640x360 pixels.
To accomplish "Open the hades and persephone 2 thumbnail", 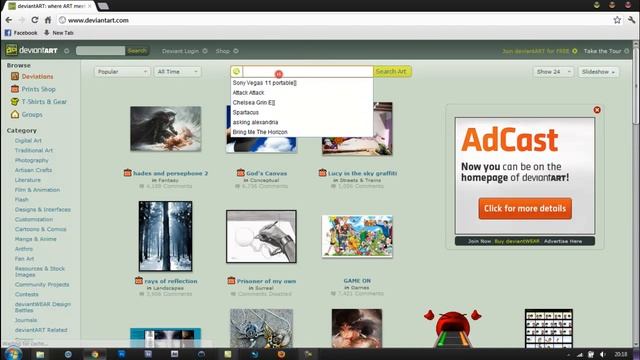I will (165, 129).
